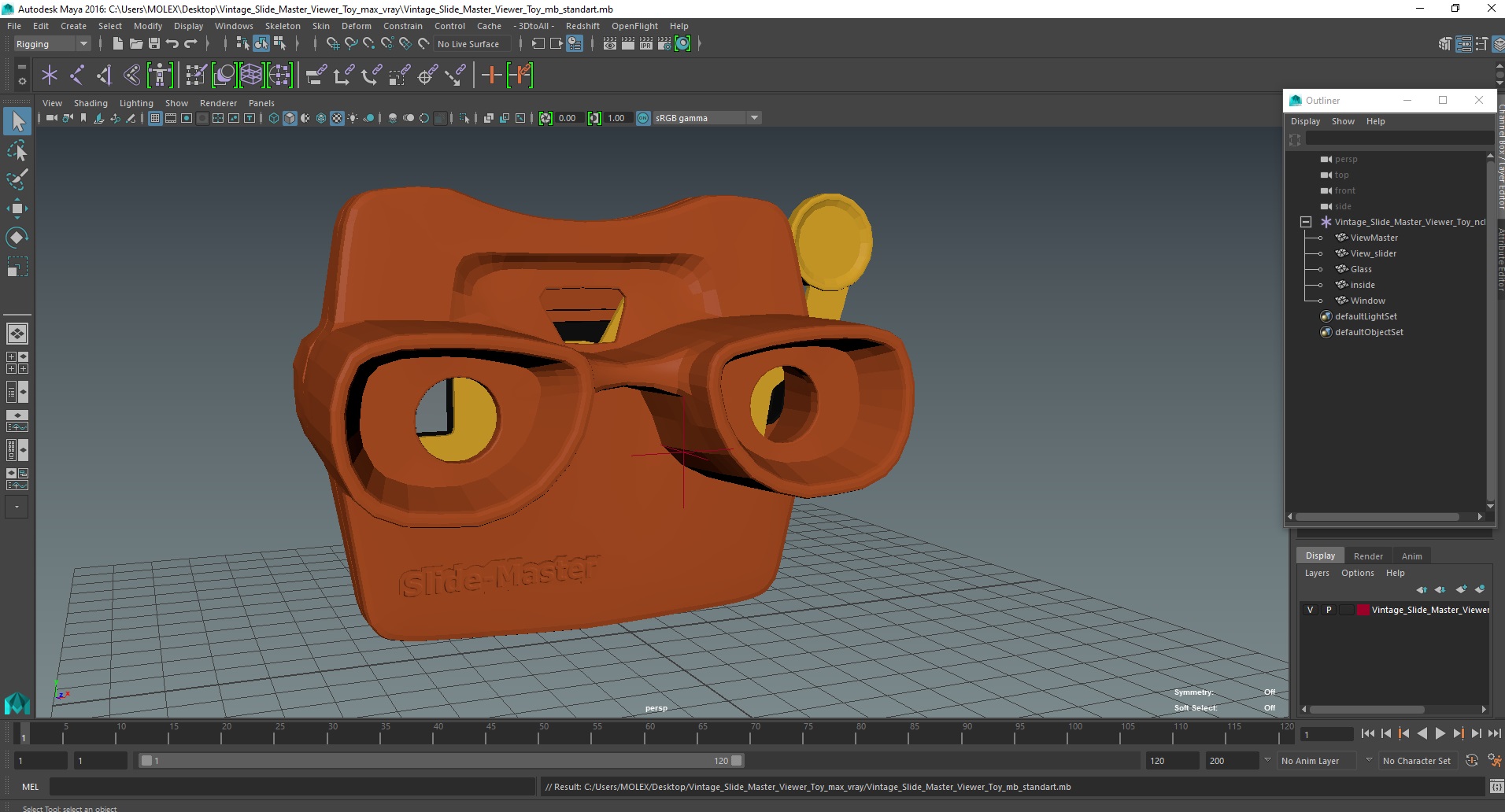The height and width of the screenshot is (812, 1505).
Task: Switch to the Anim layer tab
Action: [x=1411, y=555]
